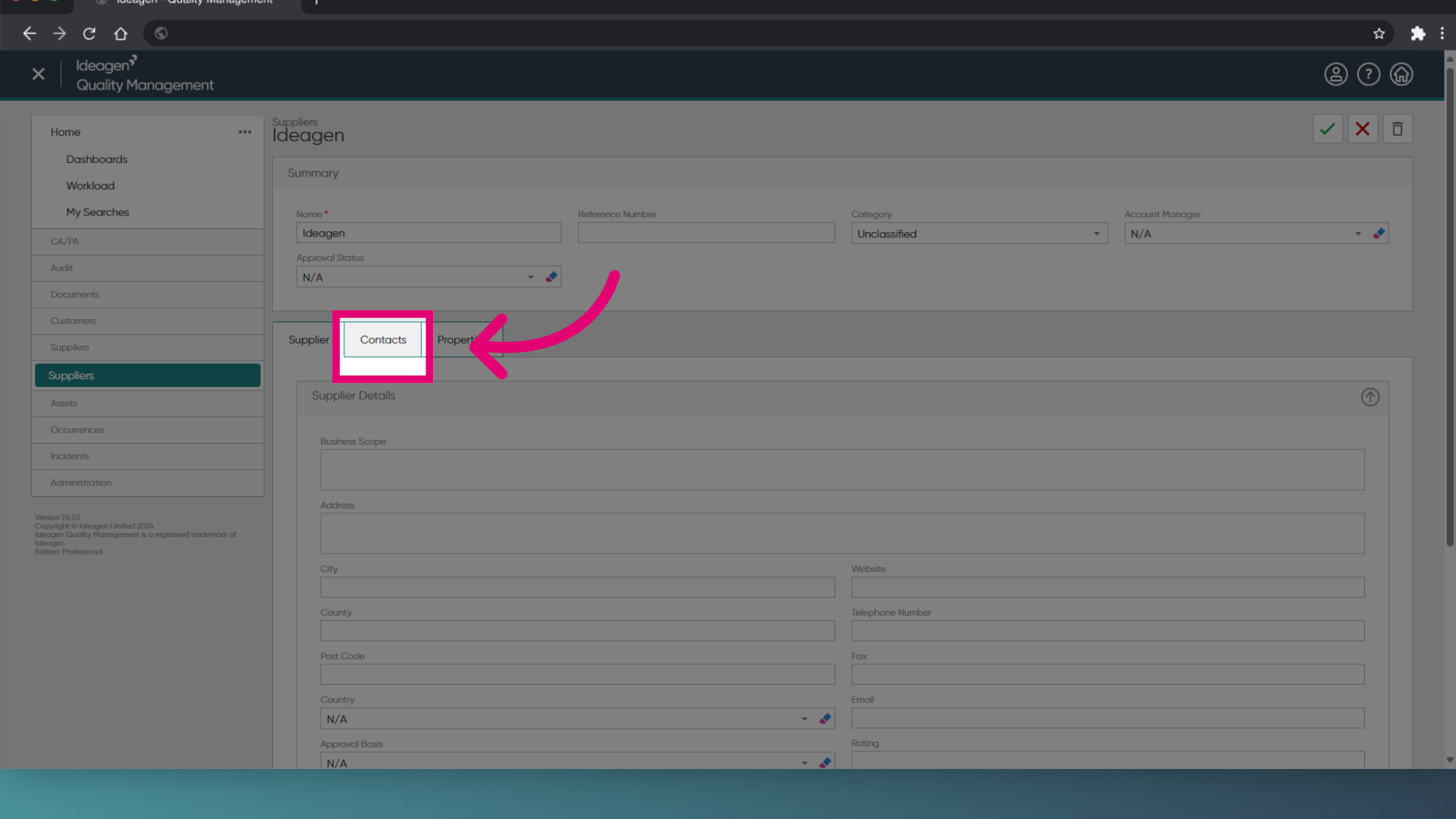Viewport: 1456px width, 819px height.
Task: Bookmark this page with star icon
Action: (1379, 33)
